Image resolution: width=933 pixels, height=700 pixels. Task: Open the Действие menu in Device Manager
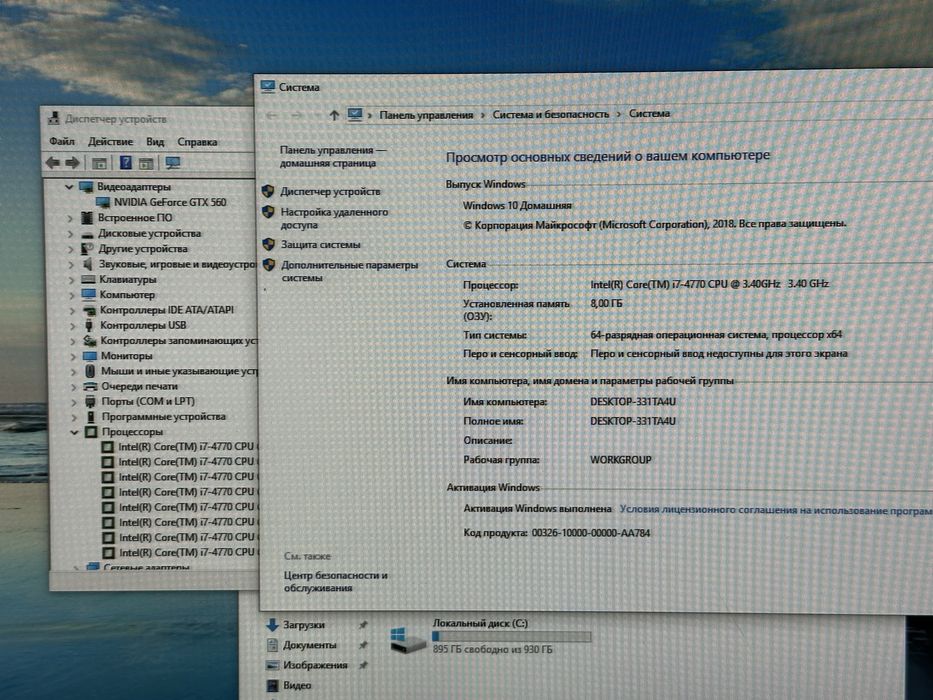pos(110,142)
